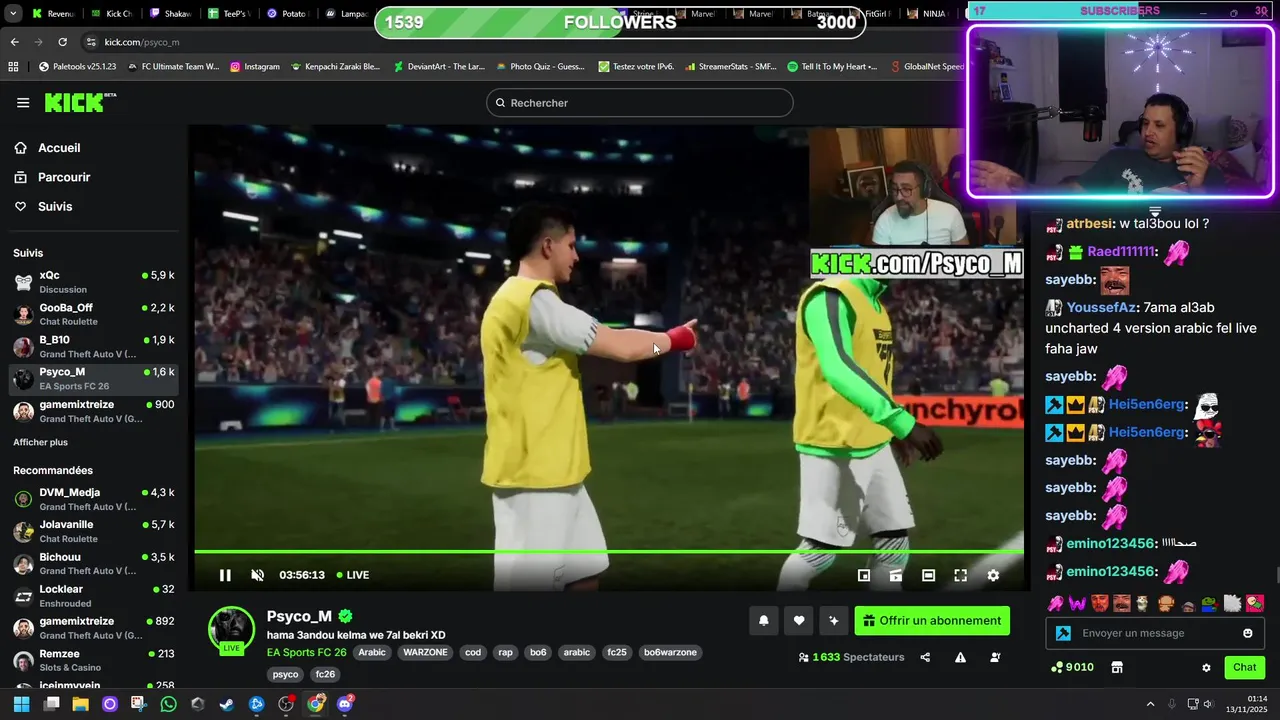Click the heart follow button
The height and width of the screenshot is (720, 1280).
pyautogui.click(x=799, y=620)
